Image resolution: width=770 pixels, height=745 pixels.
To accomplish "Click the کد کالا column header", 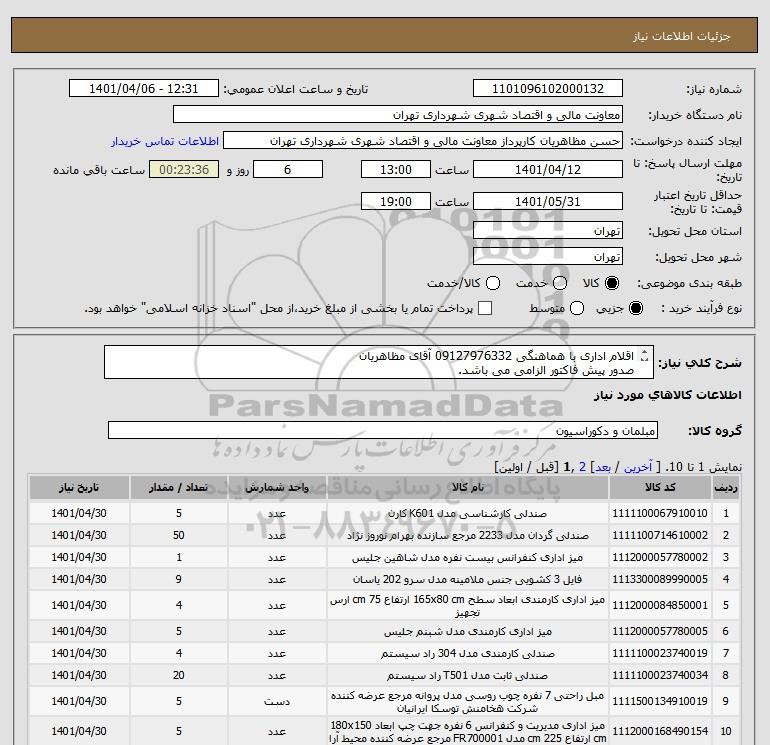I will pos(660,488).
